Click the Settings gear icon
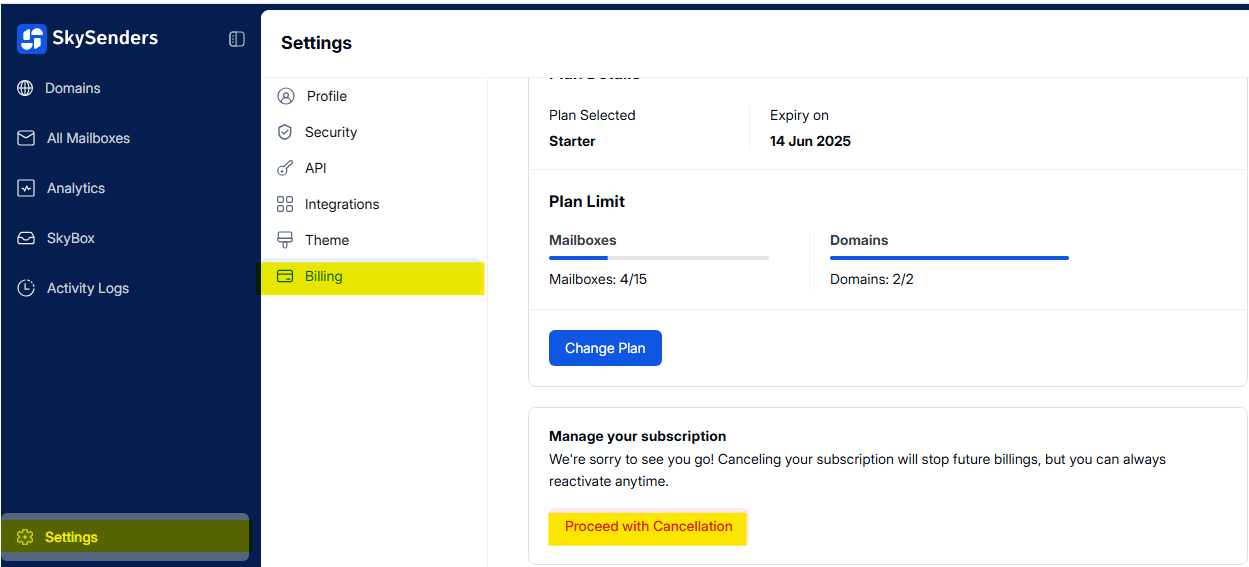The width and height of the screenshot is (1249, 567). pyautogui.click(x=26, y=537)
